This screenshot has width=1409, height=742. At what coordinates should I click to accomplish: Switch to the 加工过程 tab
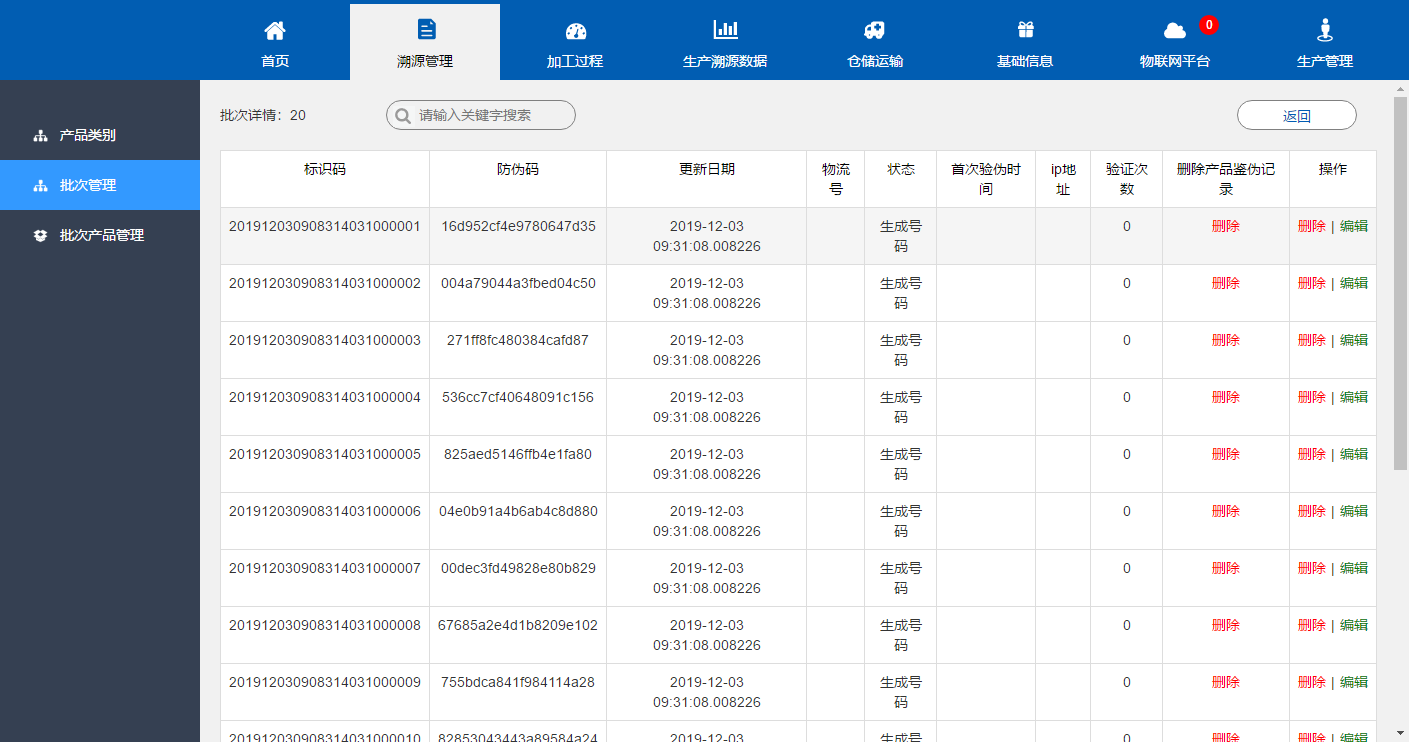coord(575,61)
